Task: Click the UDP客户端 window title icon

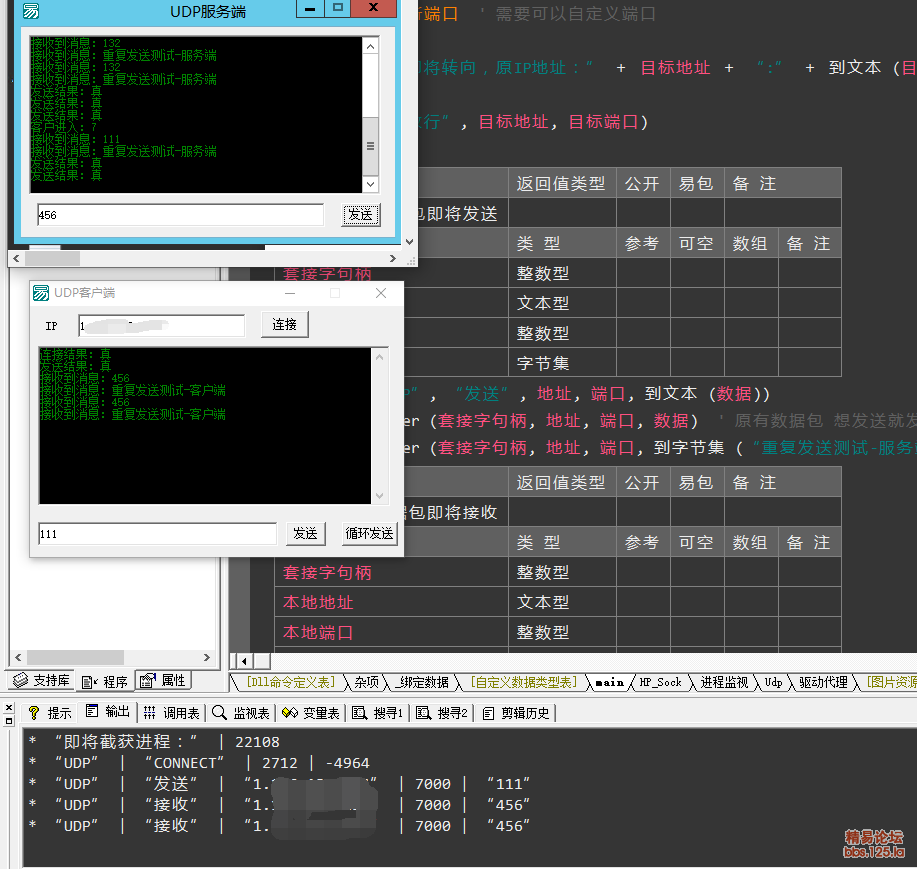Action: pyautogui.click(x=41, y=292)
